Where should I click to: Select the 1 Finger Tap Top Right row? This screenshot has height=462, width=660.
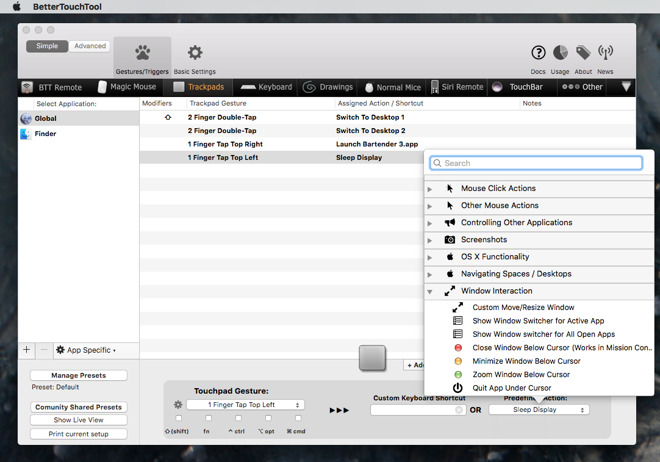tap(387, 144)
